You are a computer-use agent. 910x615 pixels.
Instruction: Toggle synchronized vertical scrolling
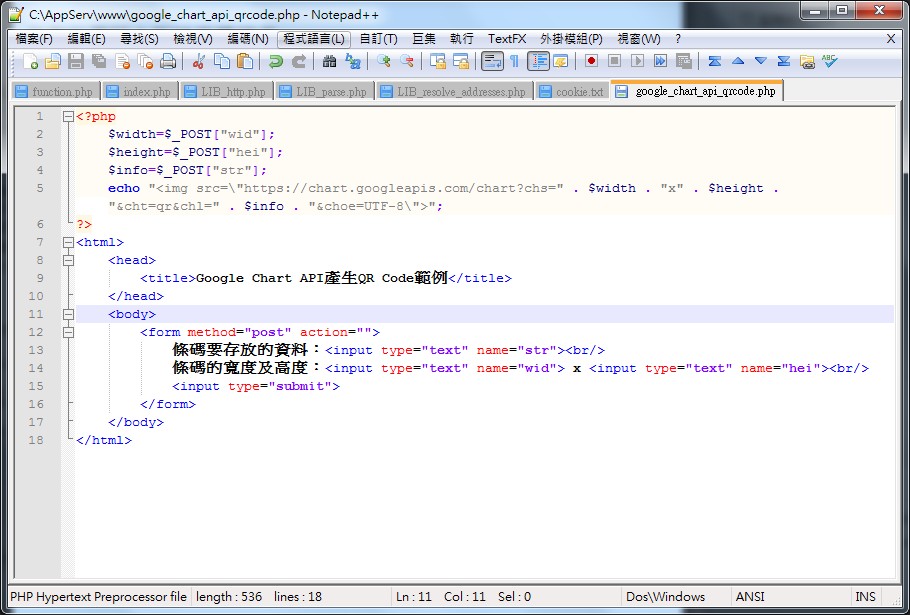click(438, 61)
